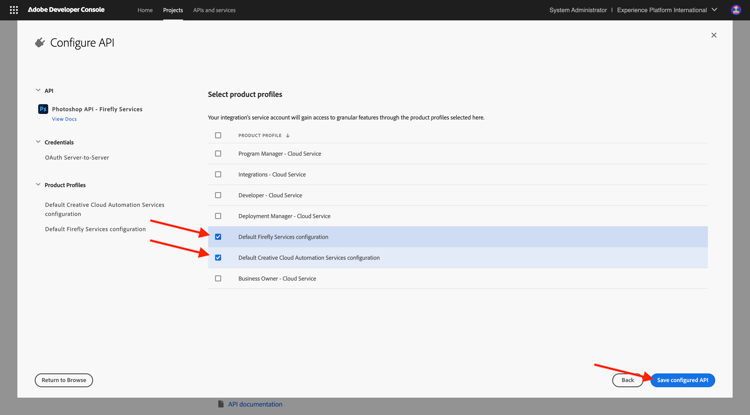Click the API documentation file icon
Viewport: 750px width, 415px height.
221,404
